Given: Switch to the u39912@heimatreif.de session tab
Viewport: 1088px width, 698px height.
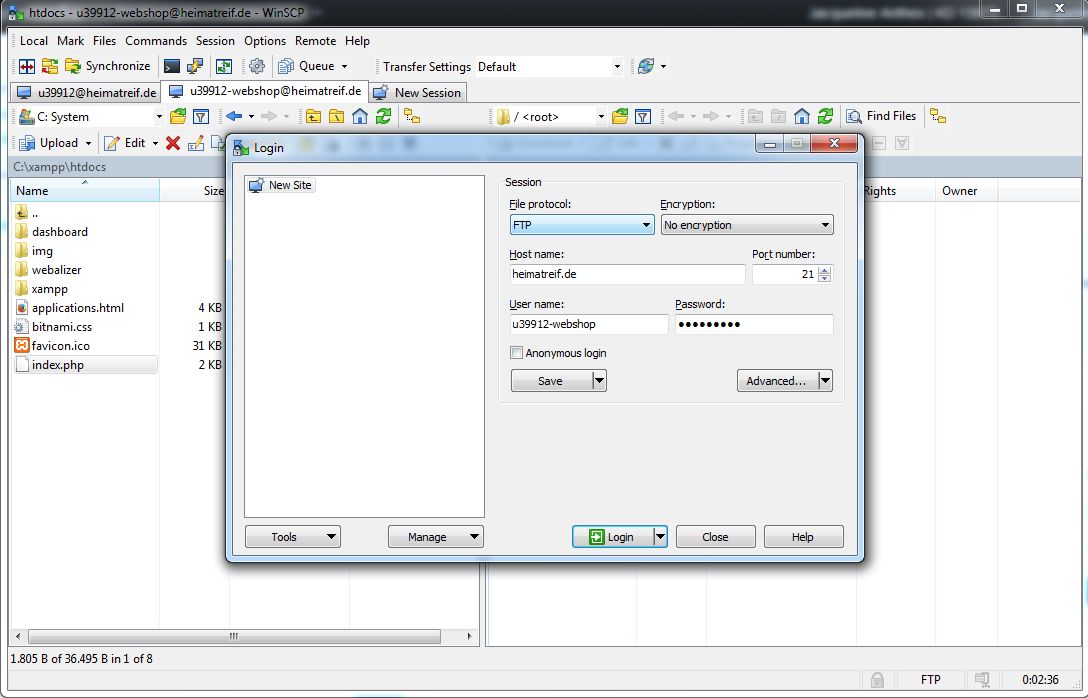Looking at the screenshot, I should pyautogui.click(x=86, y=92).
